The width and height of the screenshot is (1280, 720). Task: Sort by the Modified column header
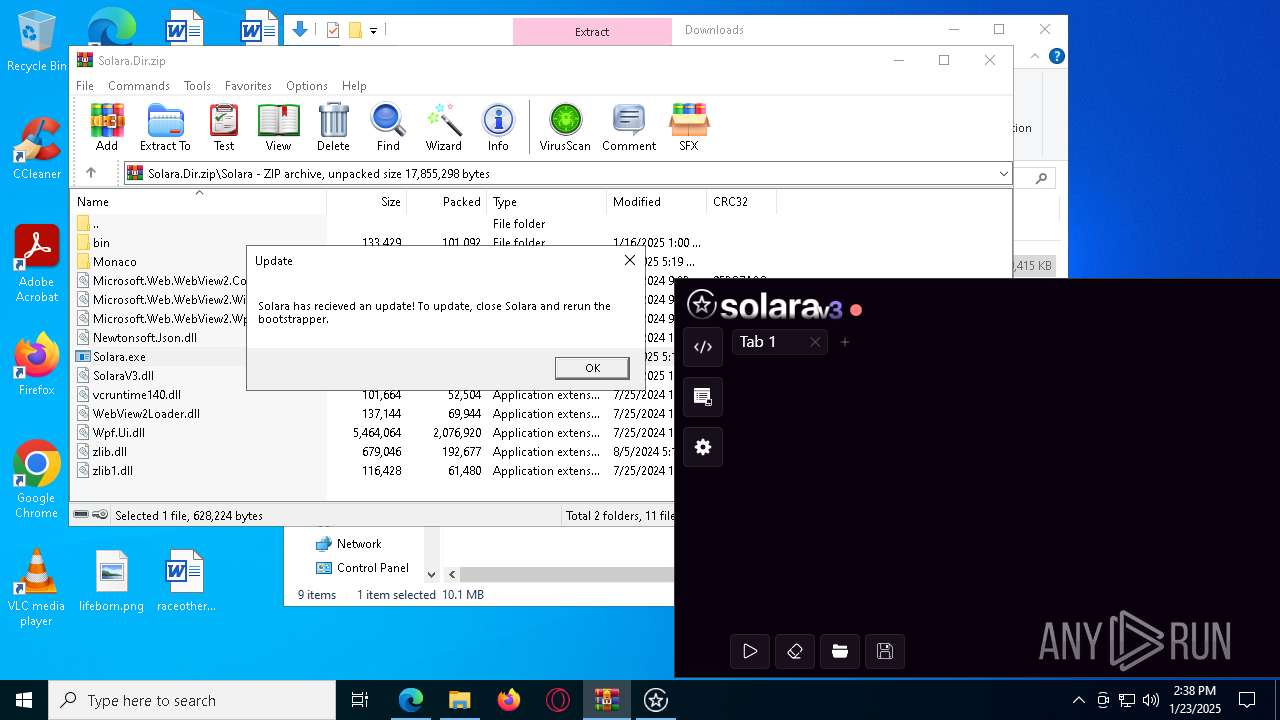coord(657,202)
